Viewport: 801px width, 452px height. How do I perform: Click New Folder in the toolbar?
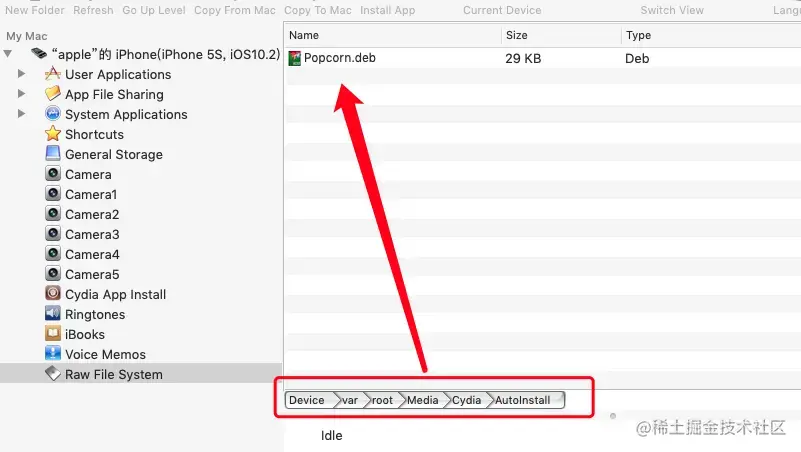point(35,10)
